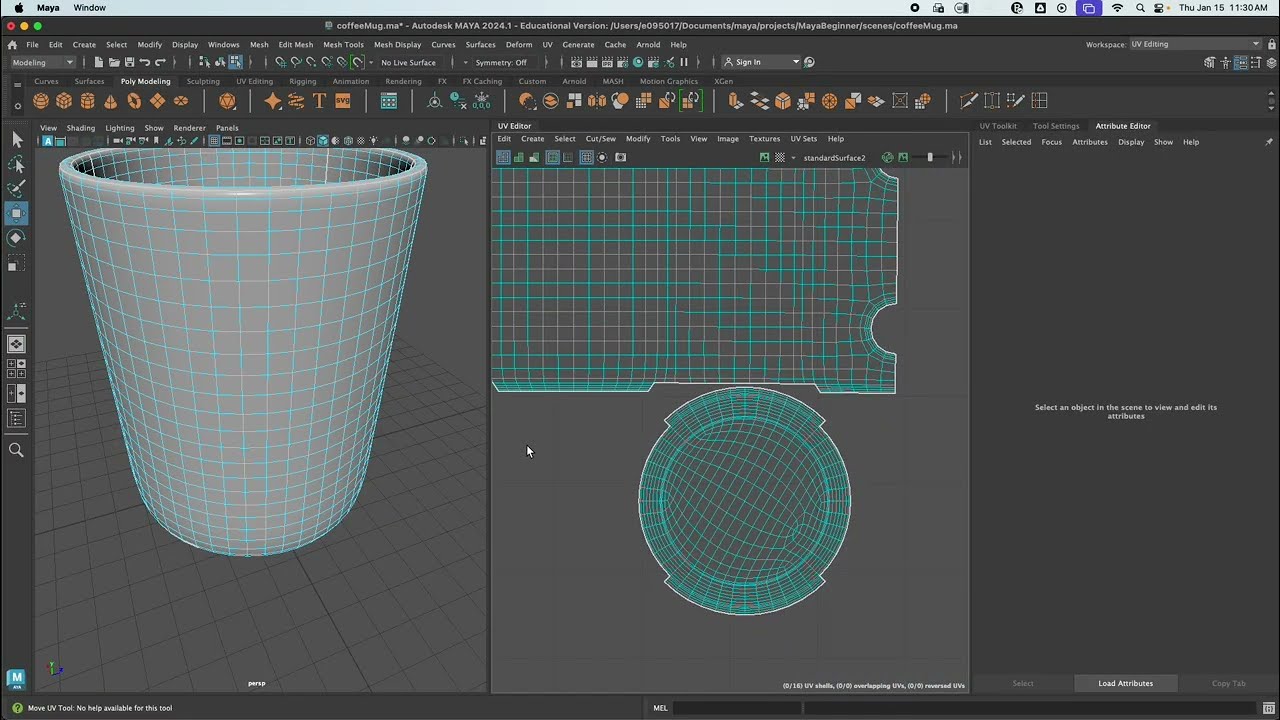
Task: Select the Scale tool in toolbox
Action: (16, 263)
